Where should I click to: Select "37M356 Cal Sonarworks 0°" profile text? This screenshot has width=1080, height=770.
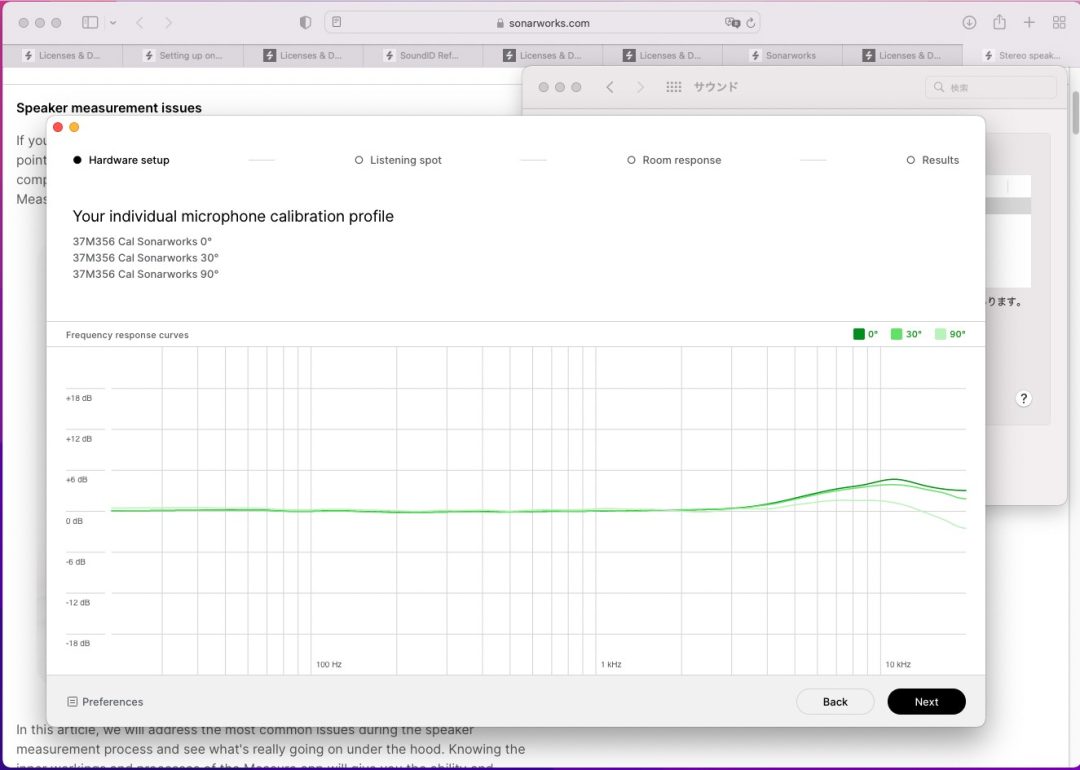tap(143, 242)
